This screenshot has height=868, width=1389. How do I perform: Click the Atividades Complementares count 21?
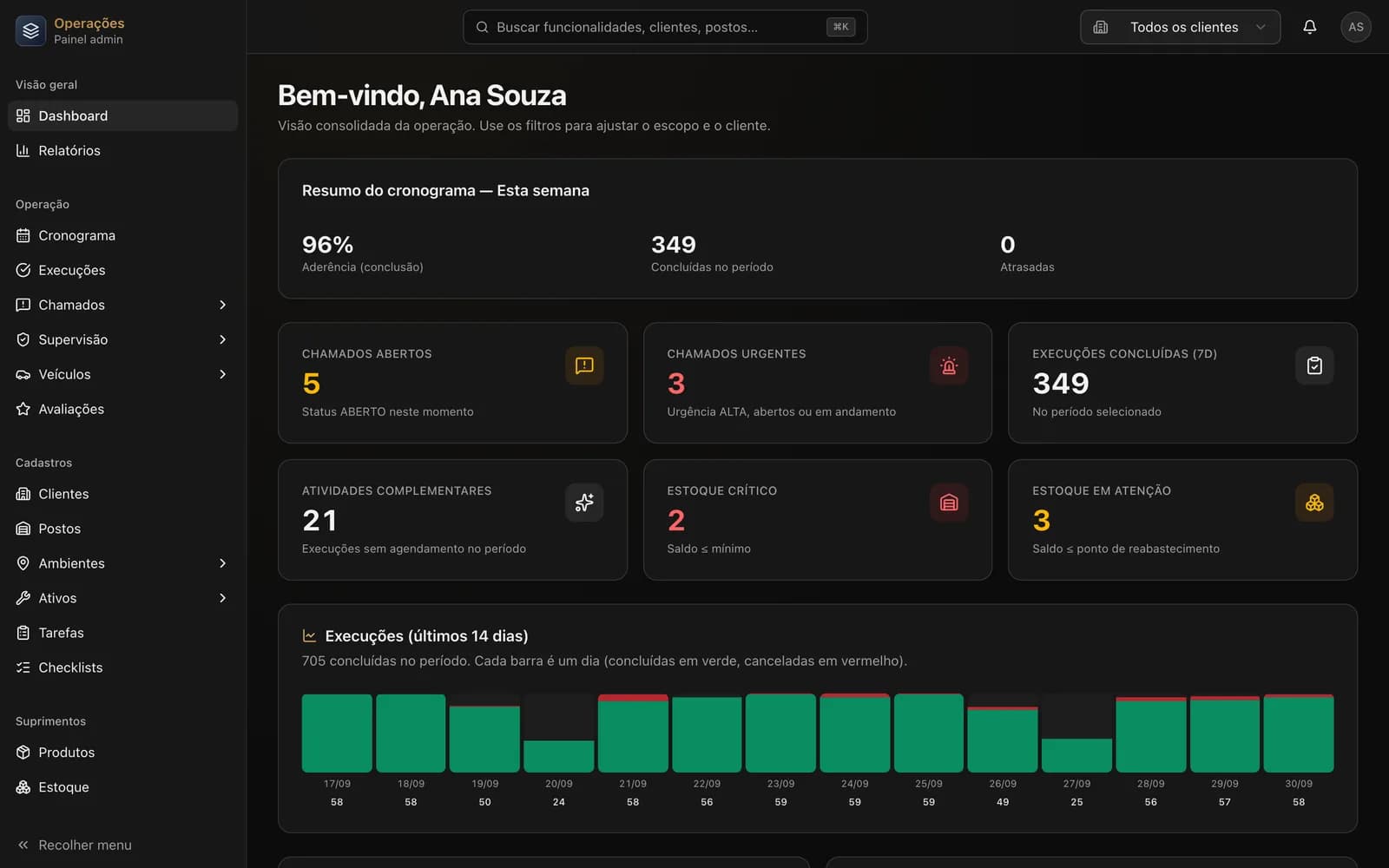click(319, 520)
